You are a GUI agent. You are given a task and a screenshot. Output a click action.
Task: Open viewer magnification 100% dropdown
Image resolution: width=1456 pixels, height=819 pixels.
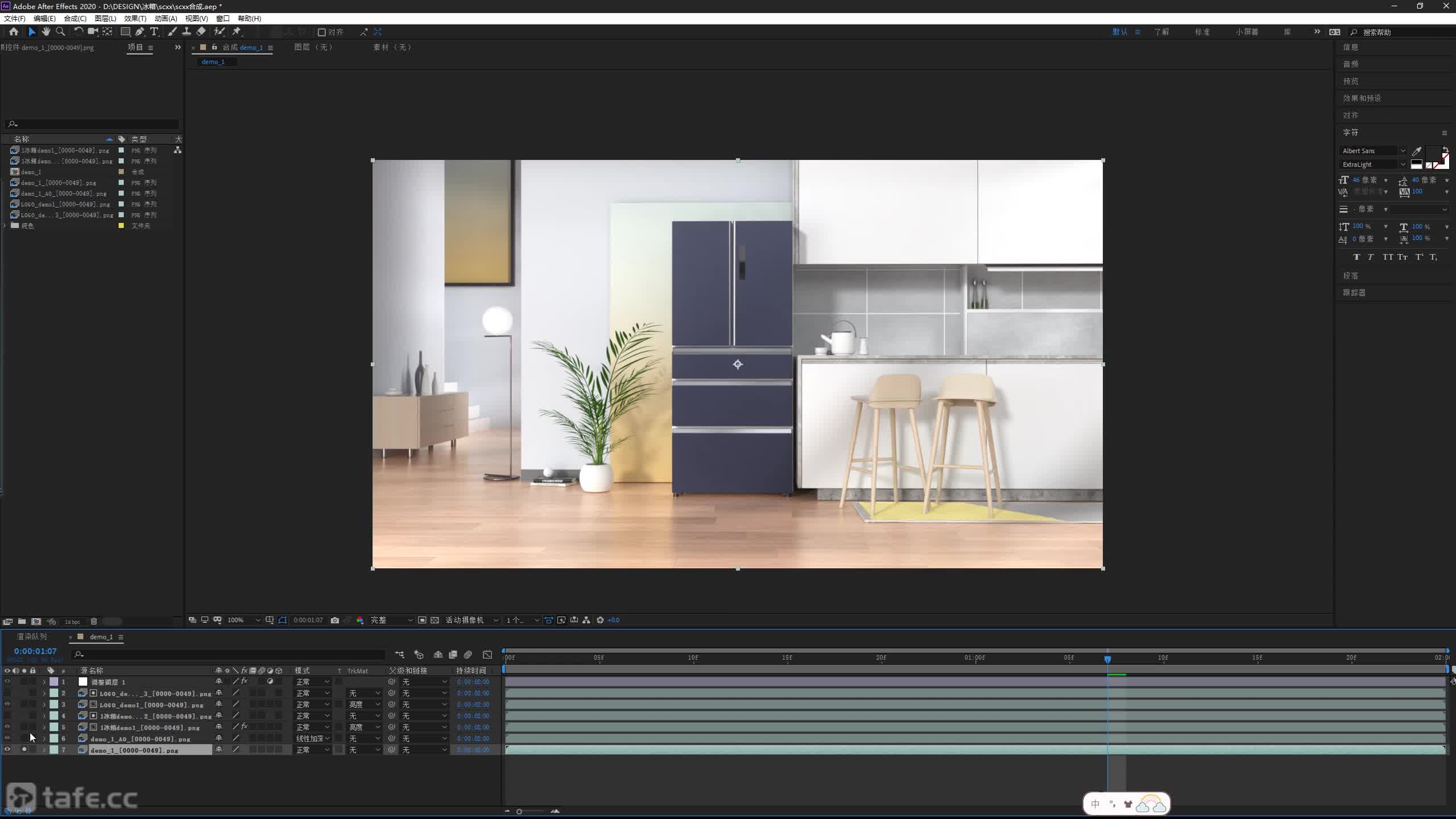244,620
